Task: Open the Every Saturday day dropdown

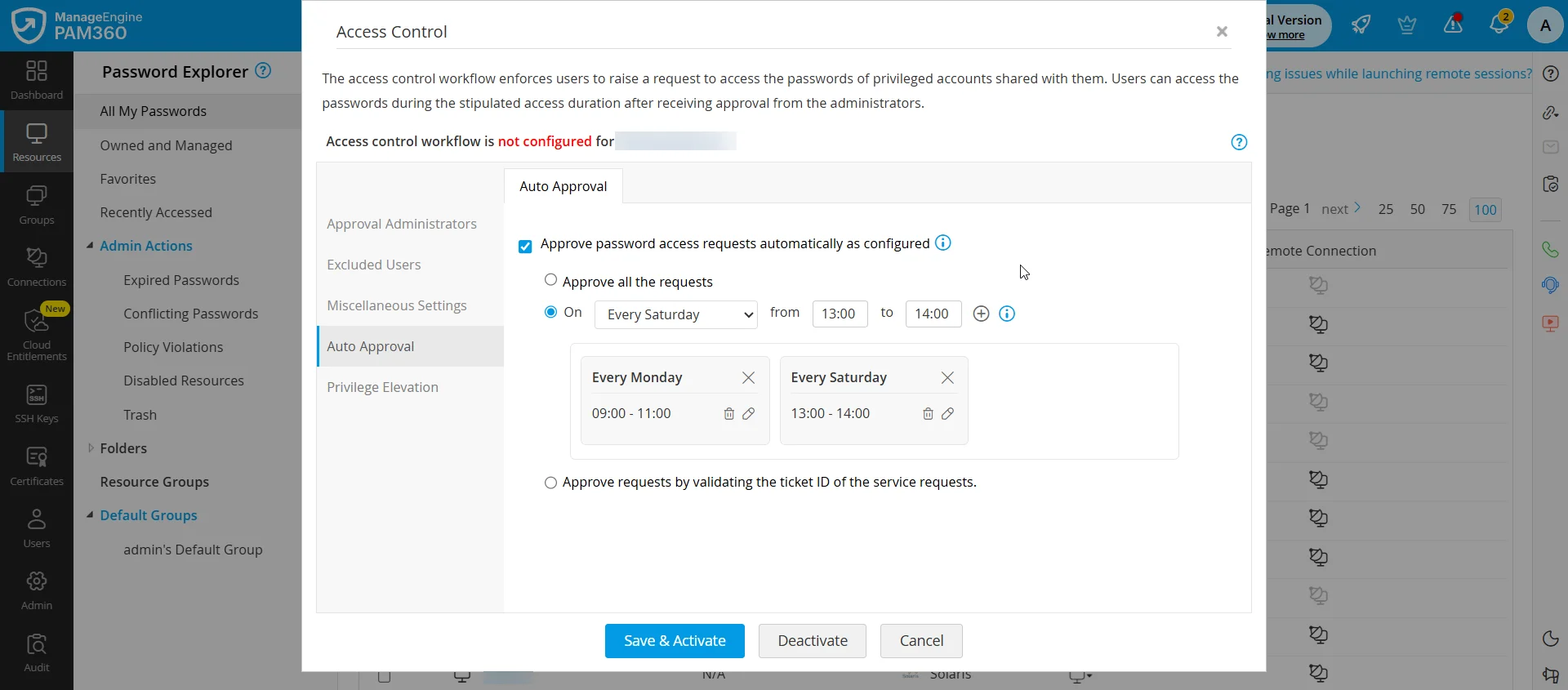Action: click(675, 314)
